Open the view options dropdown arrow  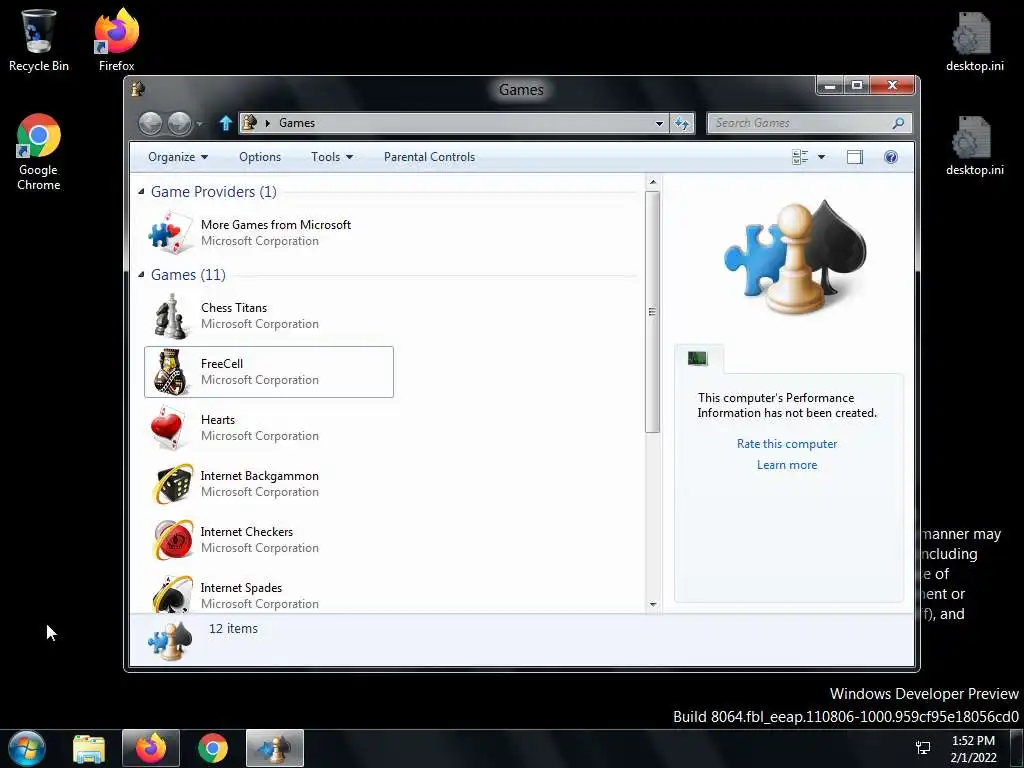coord(822,157)
